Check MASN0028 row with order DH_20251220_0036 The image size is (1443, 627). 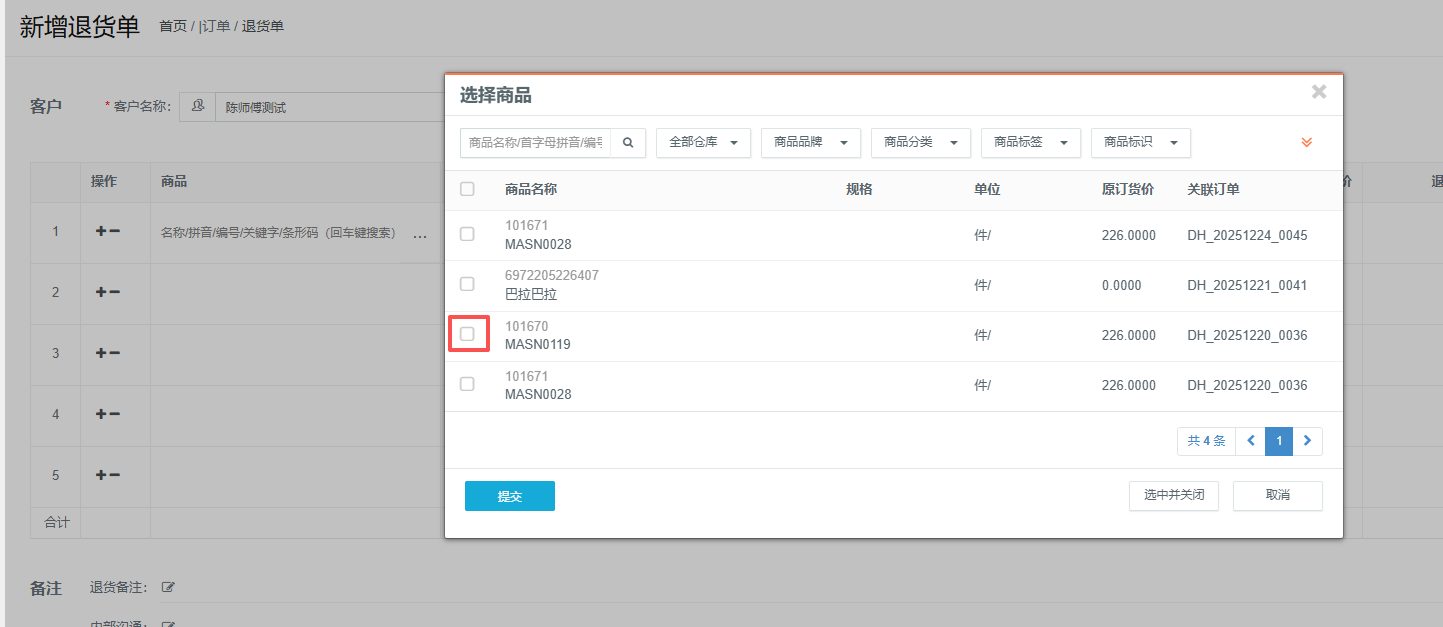pos(467,384)
